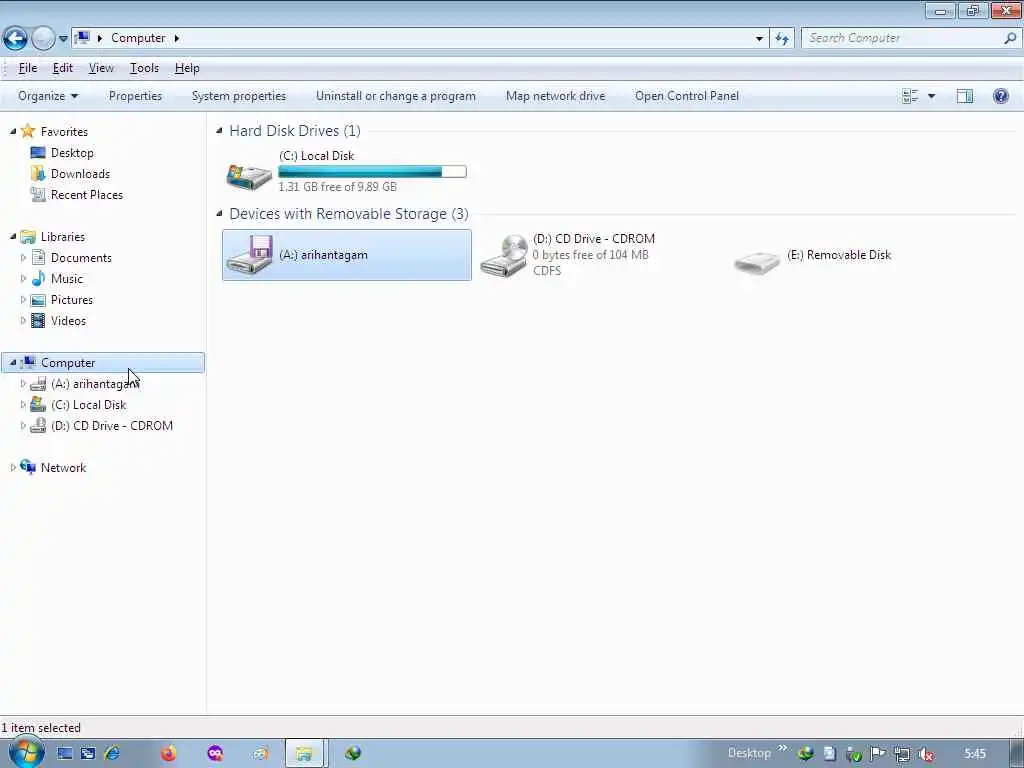Expand the Music library node
The image size is (1024, 768).
coord(23,279)
